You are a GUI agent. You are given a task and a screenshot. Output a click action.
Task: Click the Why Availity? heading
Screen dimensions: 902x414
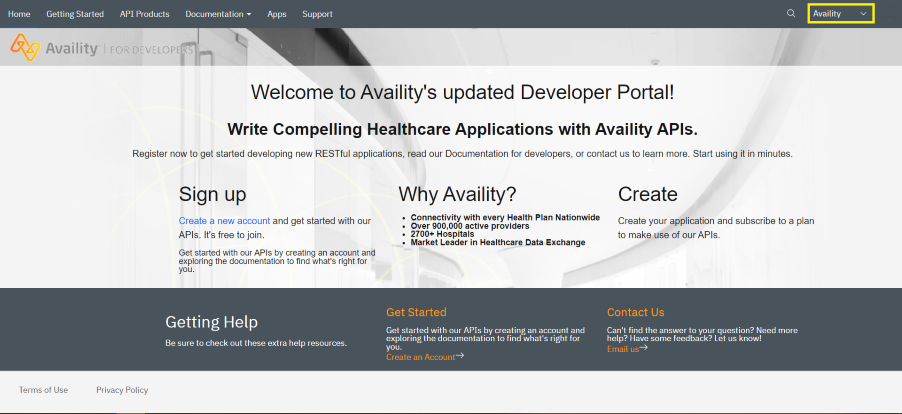point(457,194)
